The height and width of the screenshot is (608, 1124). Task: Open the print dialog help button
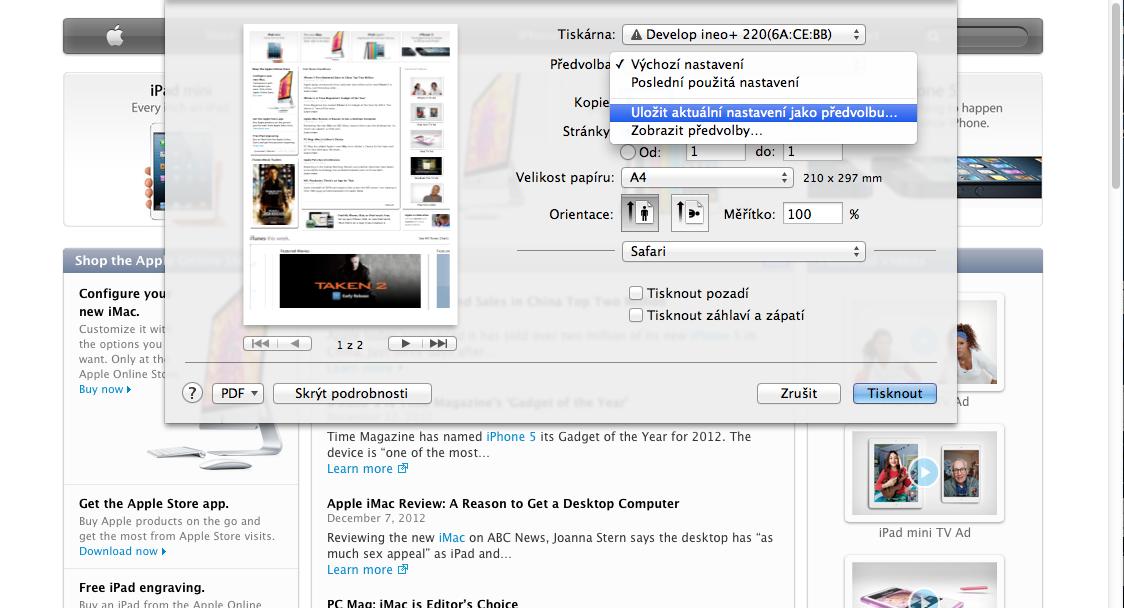click(x=192, y=393)
